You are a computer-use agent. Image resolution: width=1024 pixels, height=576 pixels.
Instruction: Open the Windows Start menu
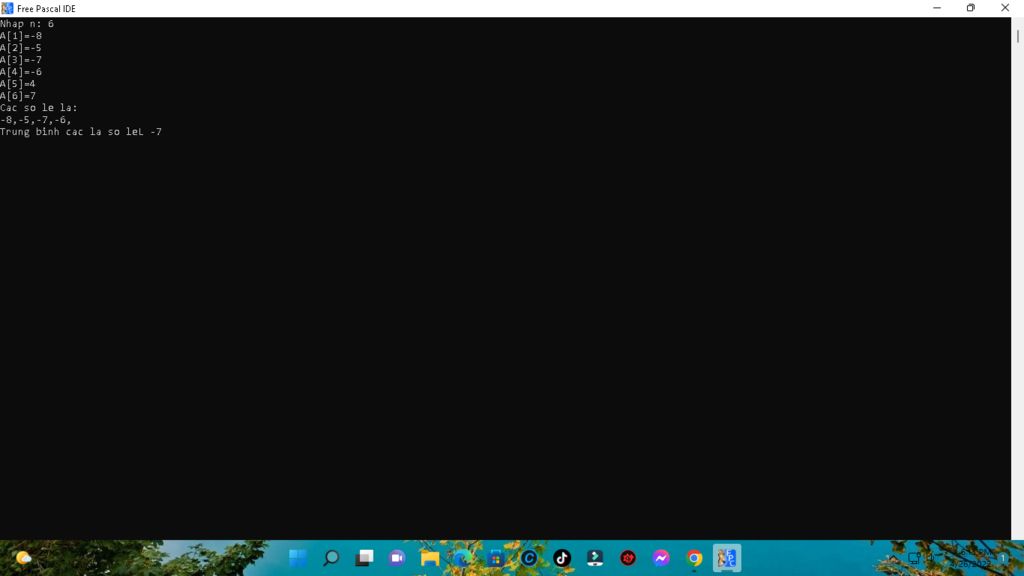pyautogui.click(x=298, y=558)
